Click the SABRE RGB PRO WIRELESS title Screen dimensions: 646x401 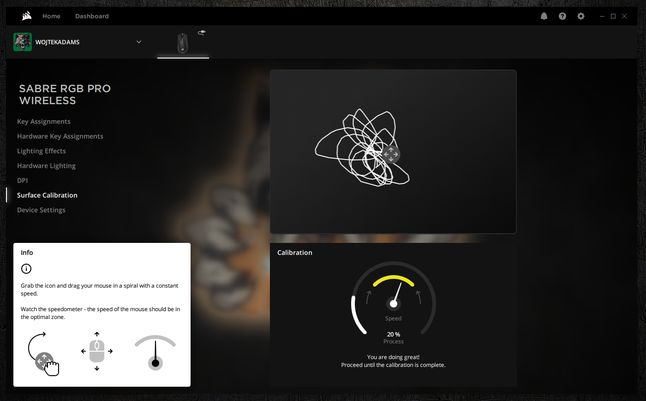65,94
